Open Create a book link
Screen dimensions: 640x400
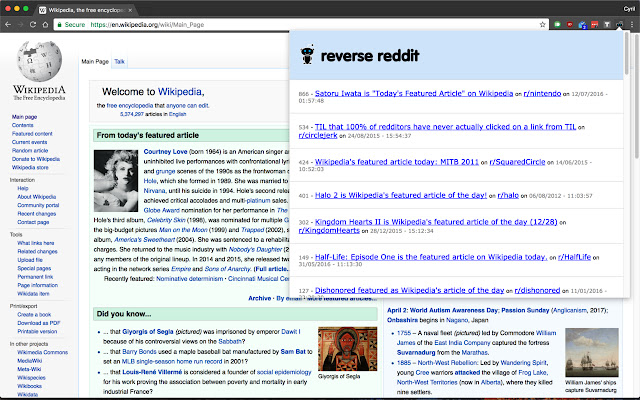point(34,315)
